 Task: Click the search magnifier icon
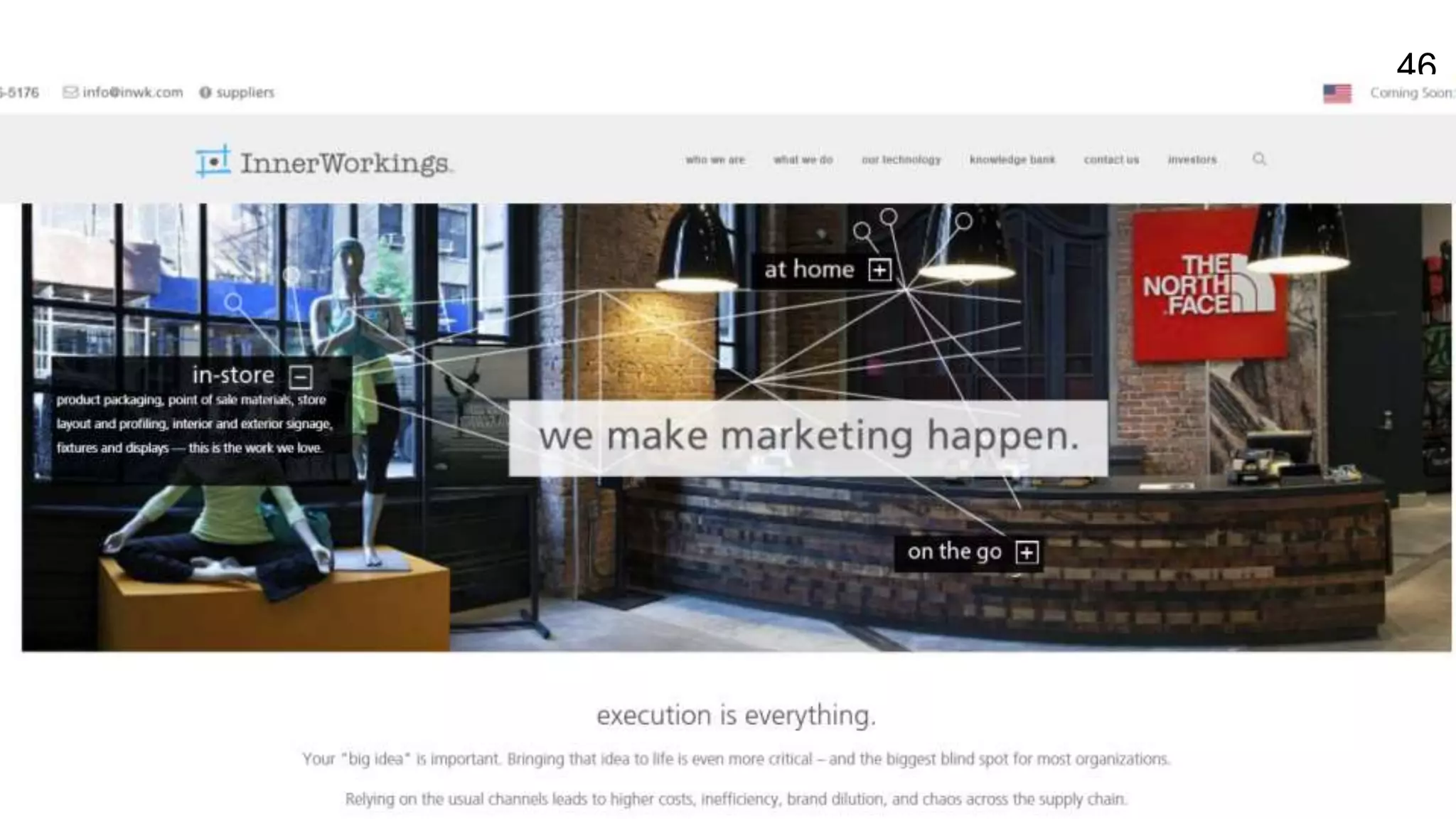(1259, 159)
